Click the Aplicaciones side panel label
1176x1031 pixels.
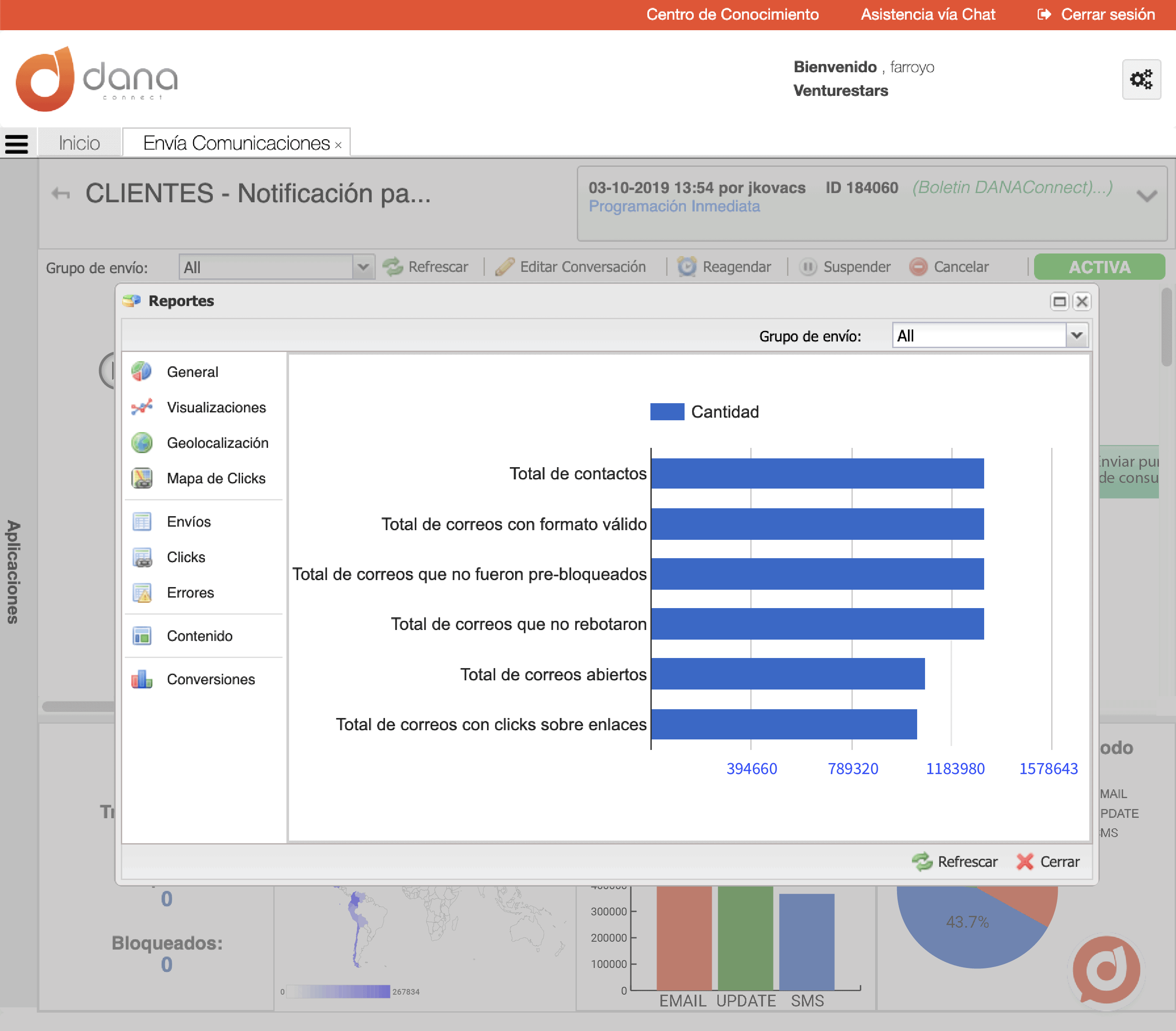click(13, 572)
